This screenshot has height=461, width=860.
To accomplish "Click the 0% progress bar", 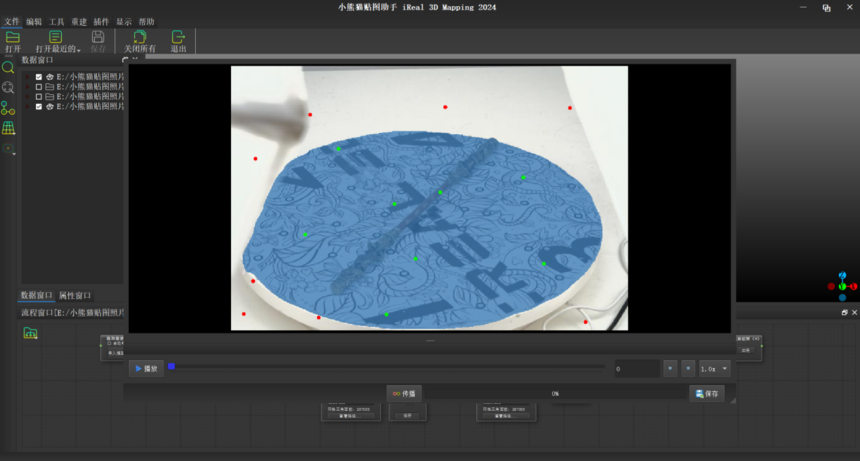I will (555, 394).
